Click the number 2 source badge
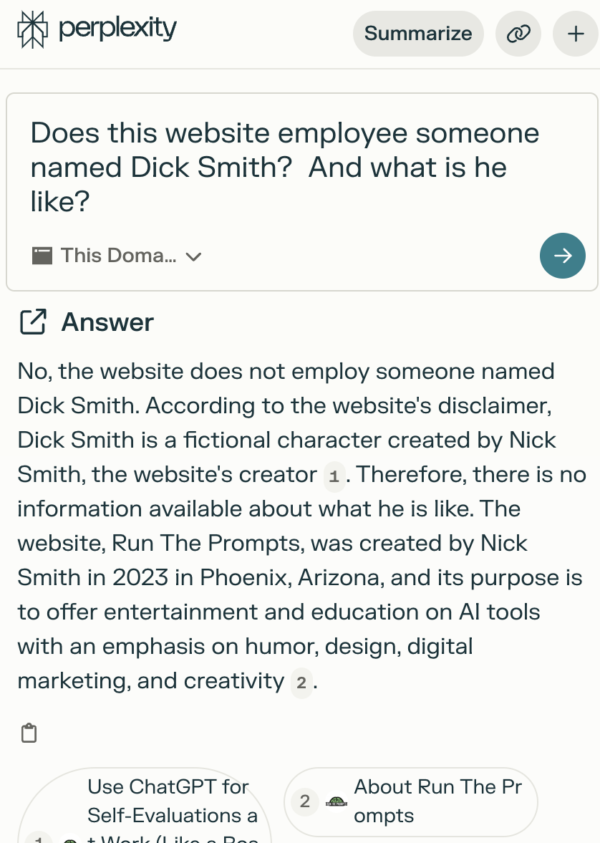The height and width of the screenshot is (843, 600). (306, 801)
